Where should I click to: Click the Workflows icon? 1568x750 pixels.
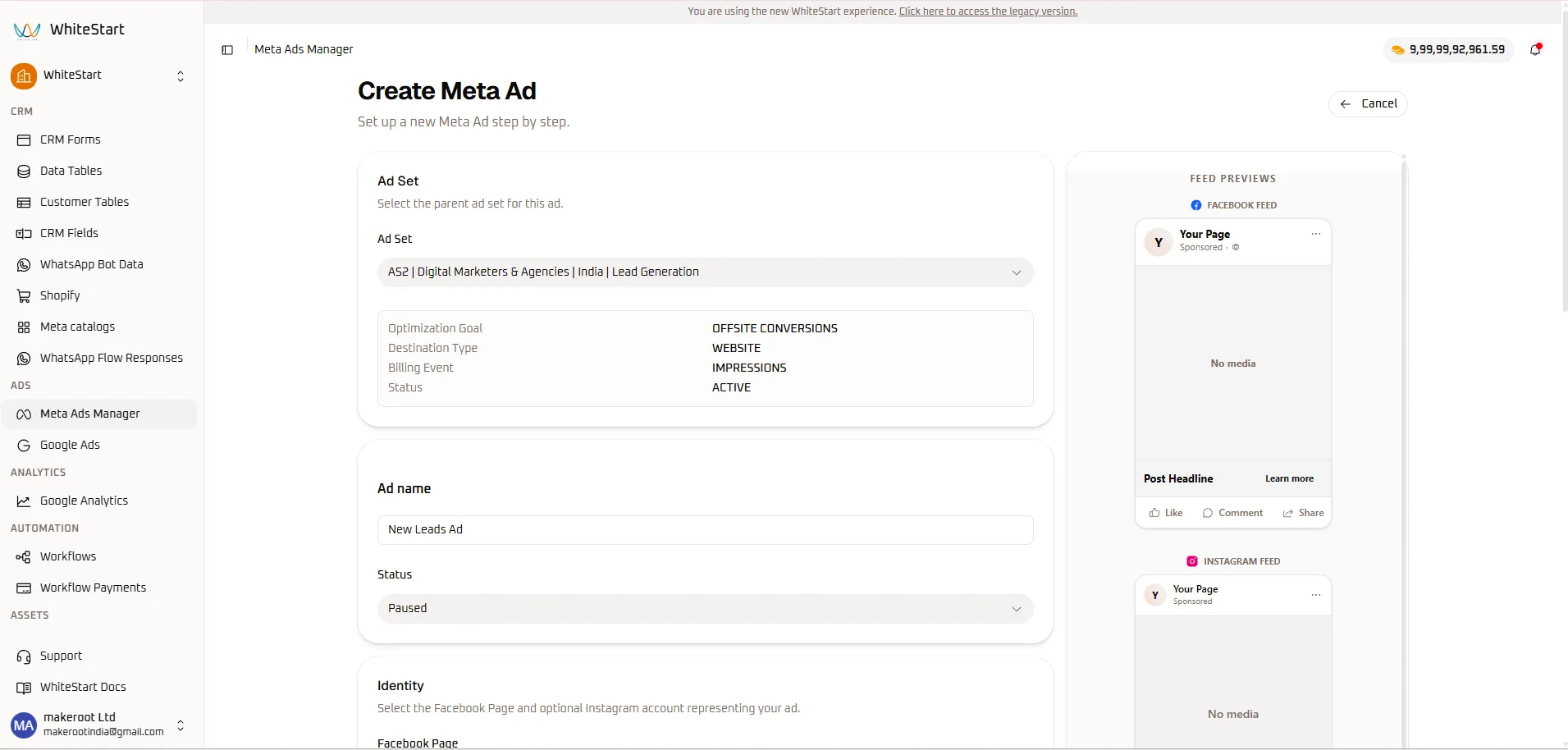[24, 557]
